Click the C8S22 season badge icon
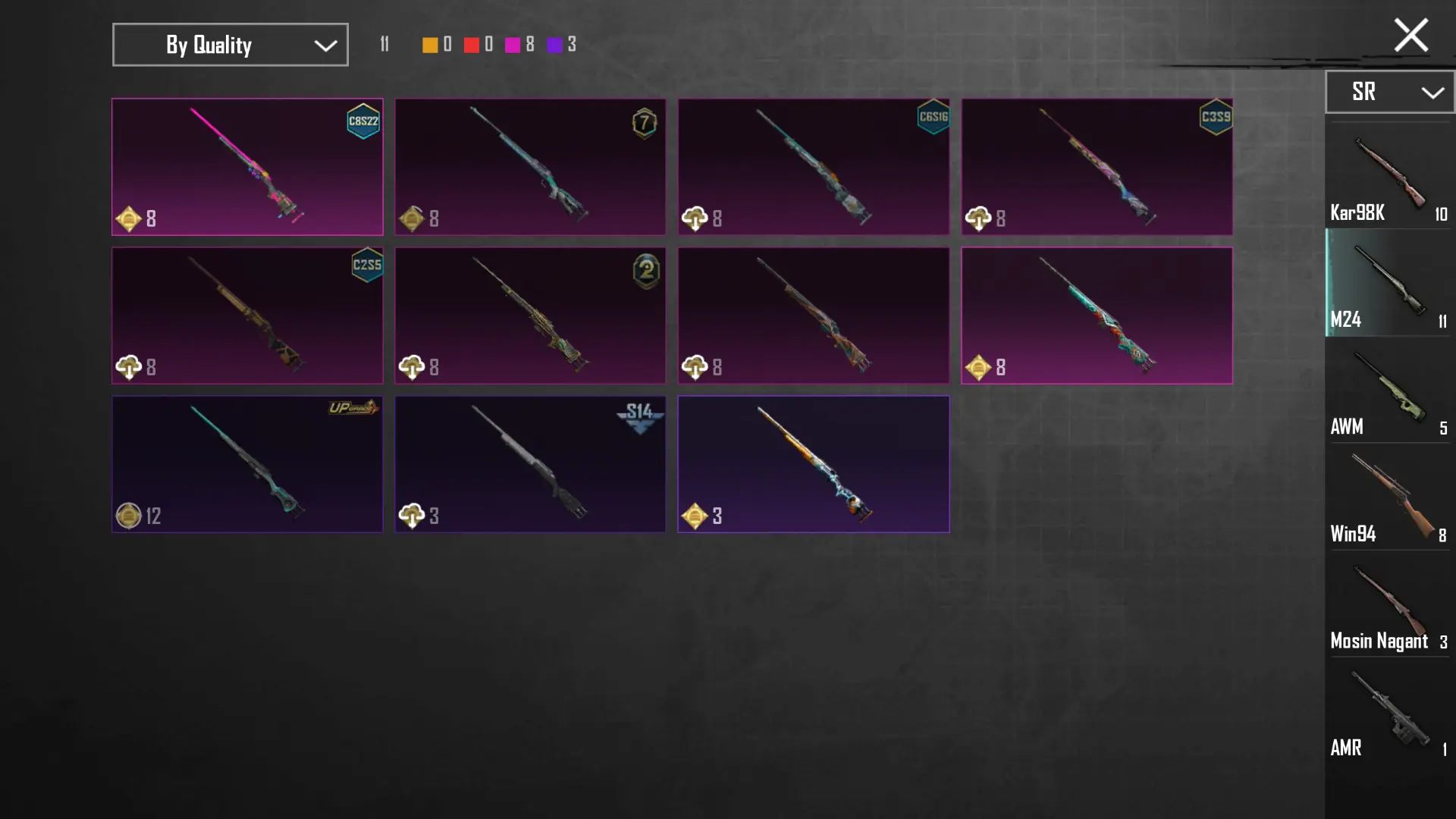1456x819 pixels. point(363,121)
